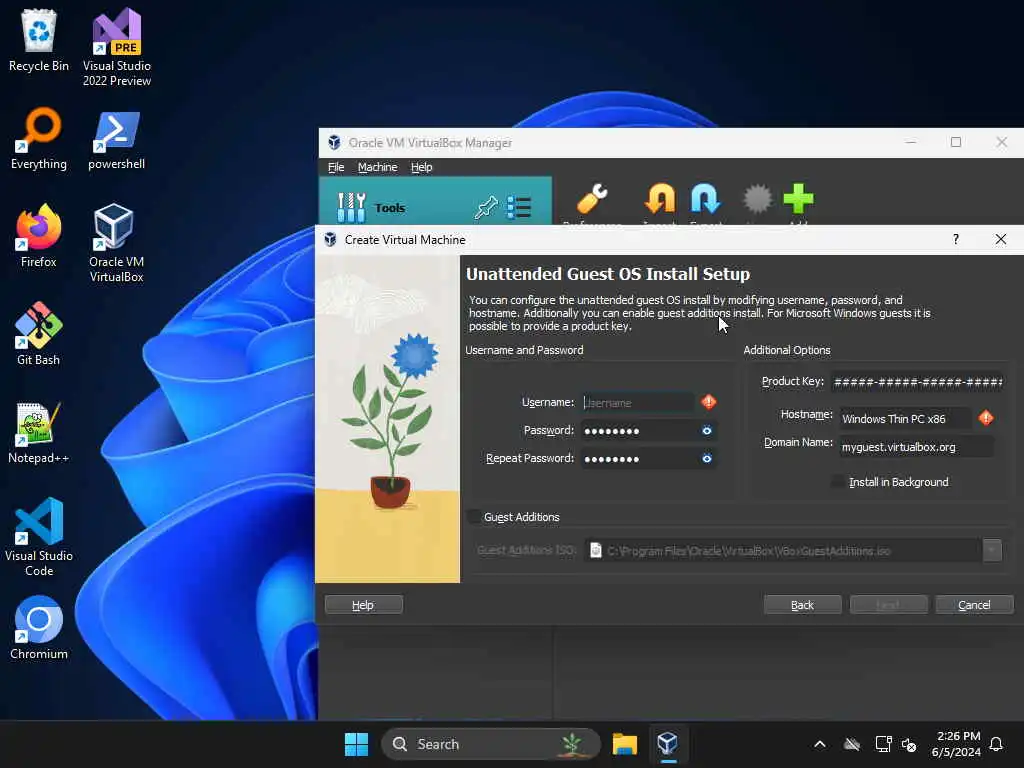1024x768 pixels.
Task: Open the Machine menu
Action: pyautogui.click(x=377, y=167)
